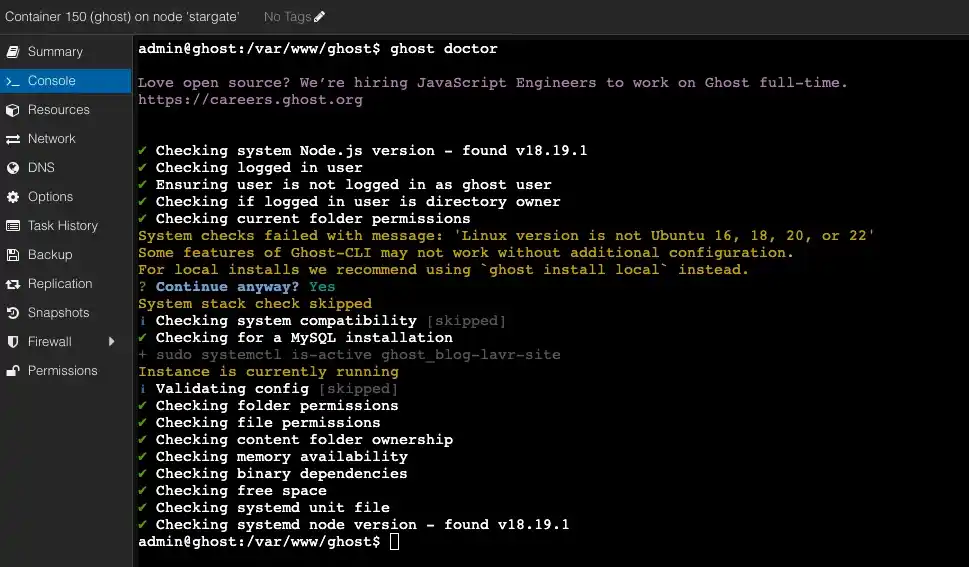This screenshot has width=969, height=567.
Task: Expand the Firewall submenu arrow
Action: click(x=111, y=341)
